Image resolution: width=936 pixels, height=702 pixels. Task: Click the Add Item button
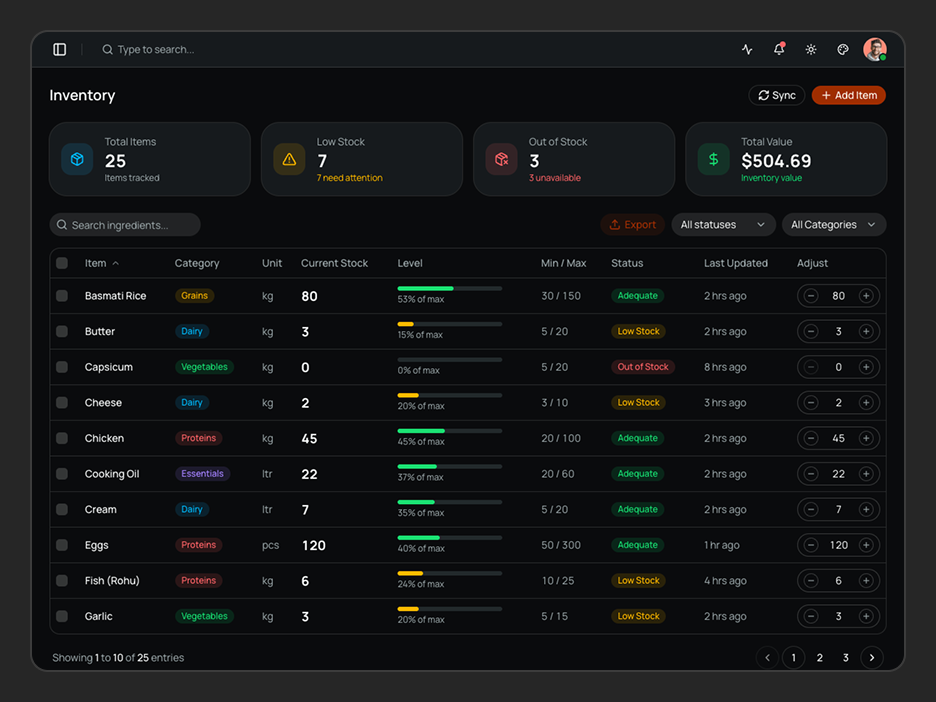848,96
